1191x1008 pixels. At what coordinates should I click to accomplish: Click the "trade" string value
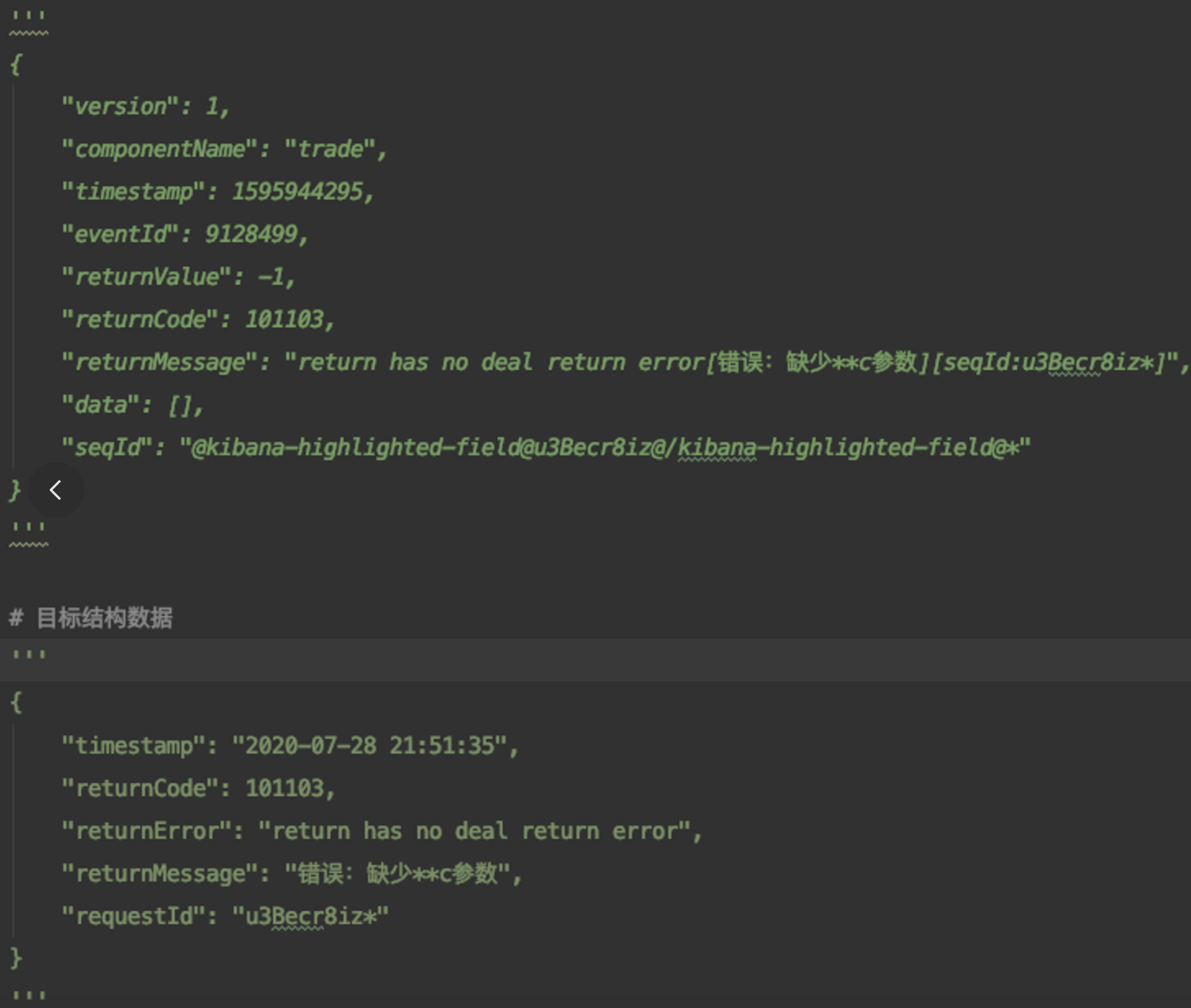330,149
